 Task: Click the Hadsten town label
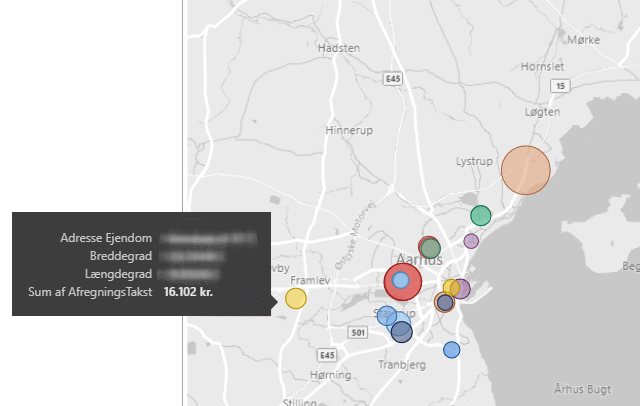338,48
